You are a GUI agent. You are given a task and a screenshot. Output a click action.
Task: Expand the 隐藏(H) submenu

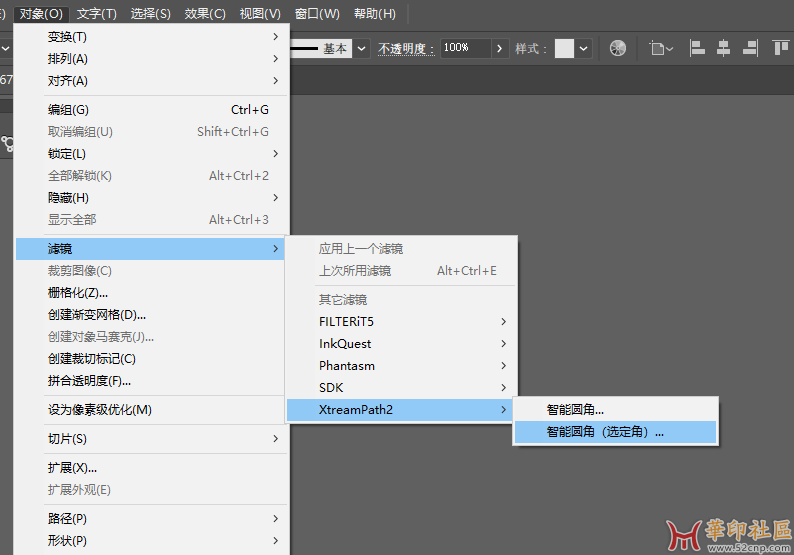point(150,197)
